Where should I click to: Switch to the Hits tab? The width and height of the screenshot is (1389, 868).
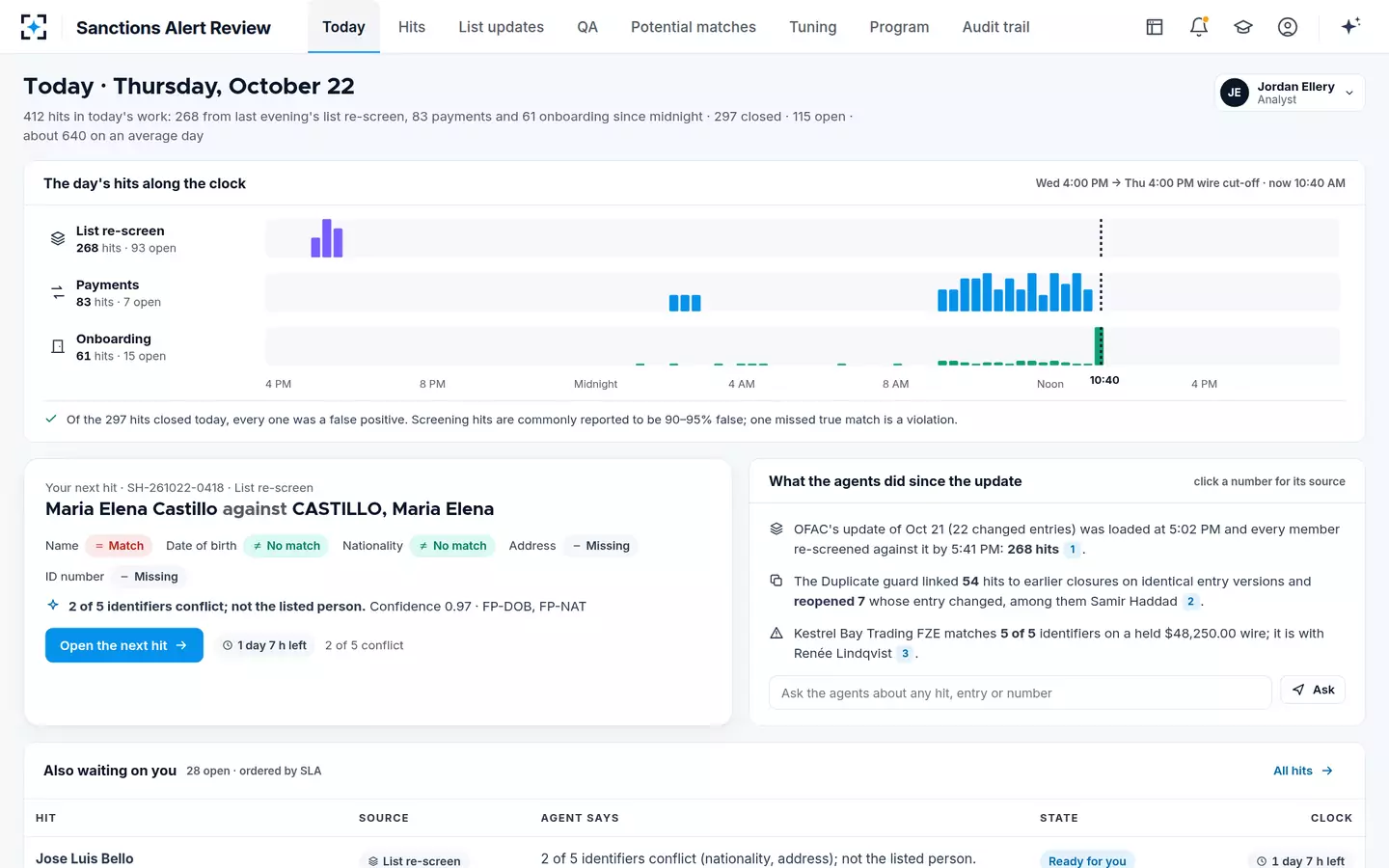point(412,27)
